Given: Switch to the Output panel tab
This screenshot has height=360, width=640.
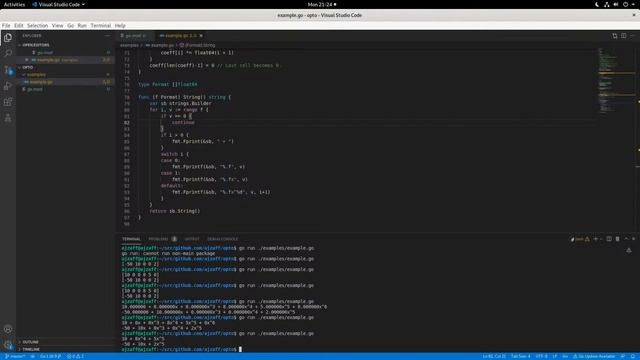Looking at the screenshot, I should point(192,239).
